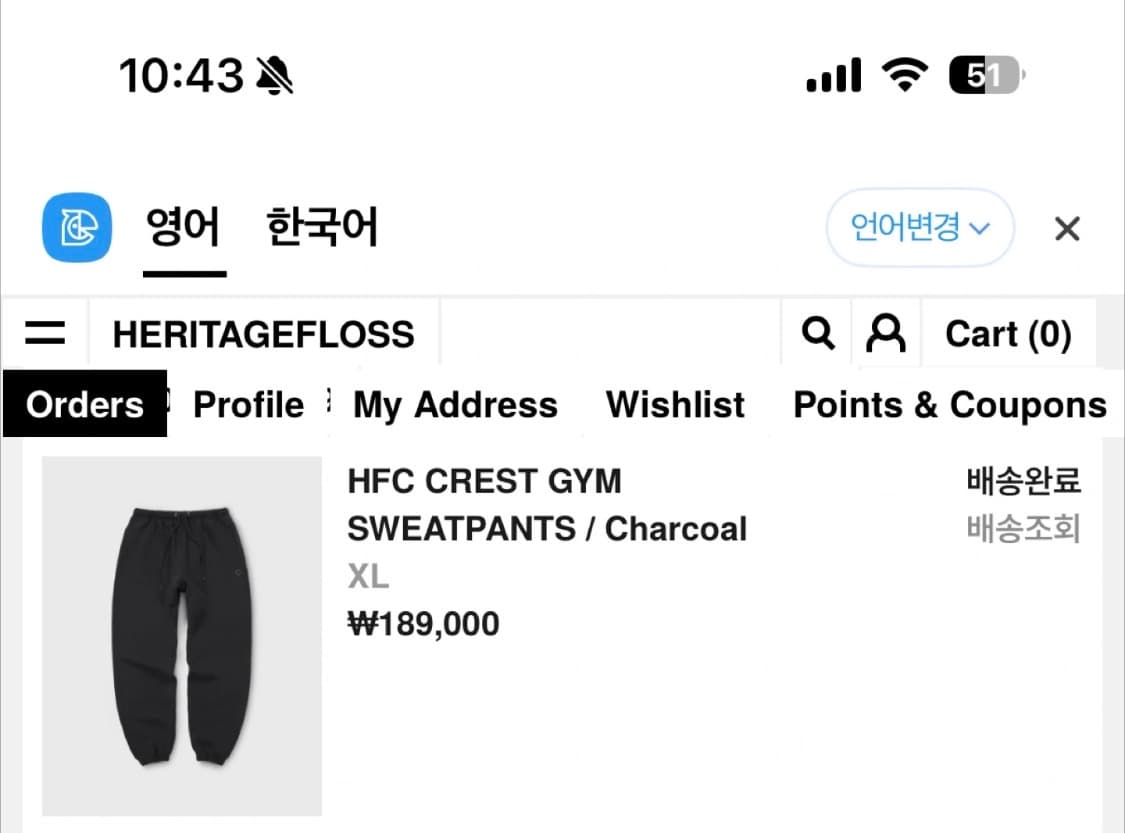Expand the 언어변경 language dropdown
1125x833 pixels.
click(919, 228)
